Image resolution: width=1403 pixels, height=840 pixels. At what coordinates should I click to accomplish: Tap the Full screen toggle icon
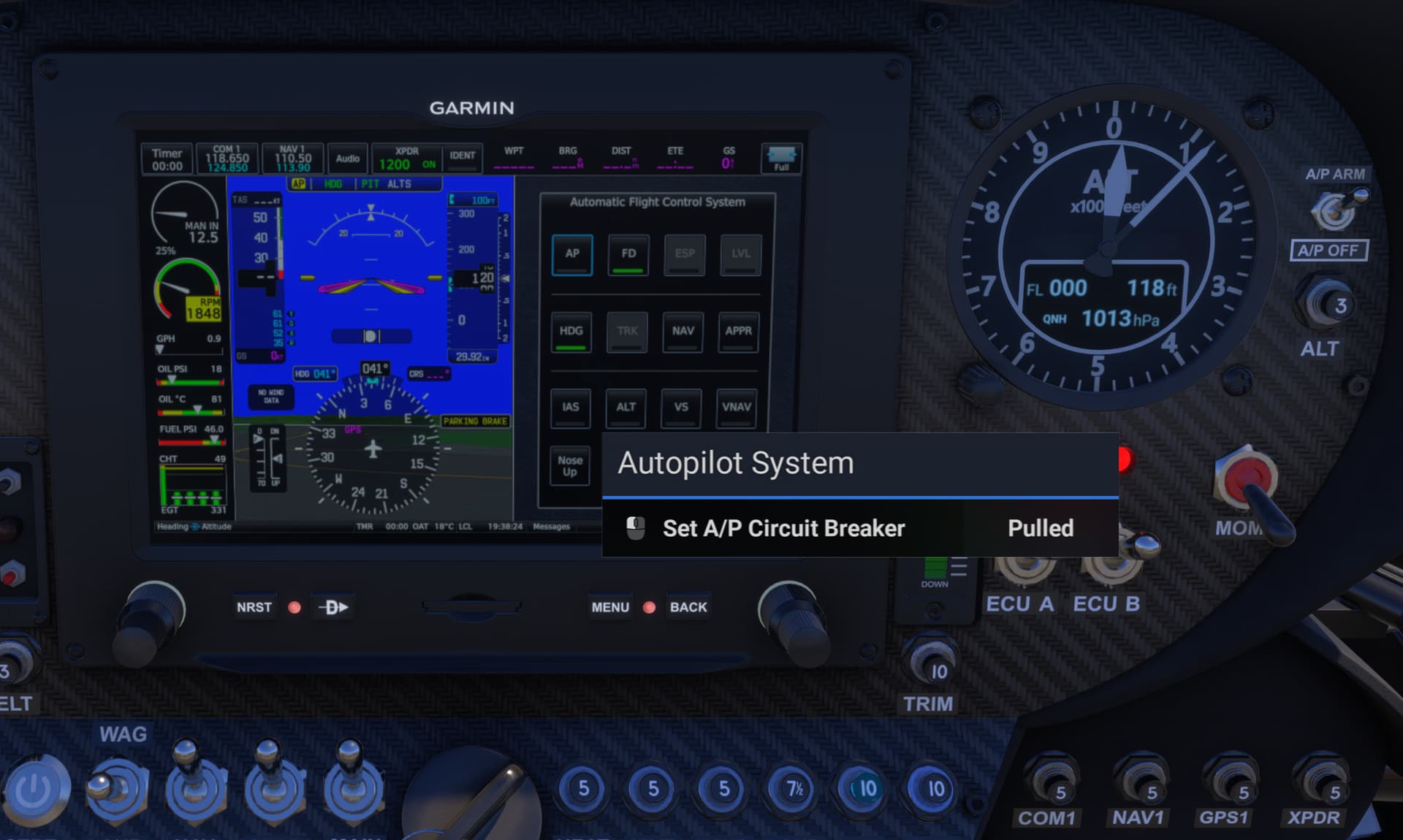pyautogui.click(x=781, y=159)
